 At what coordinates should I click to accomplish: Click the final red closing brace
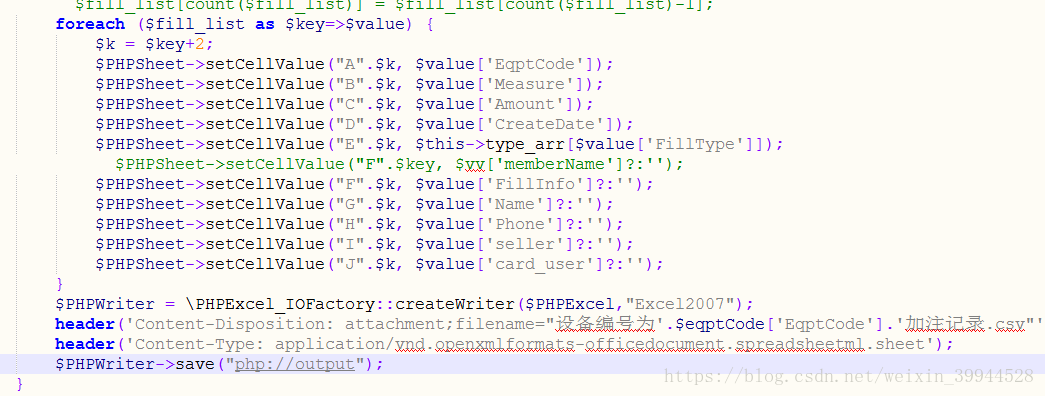pyautogui.click(x=20, y=384)
